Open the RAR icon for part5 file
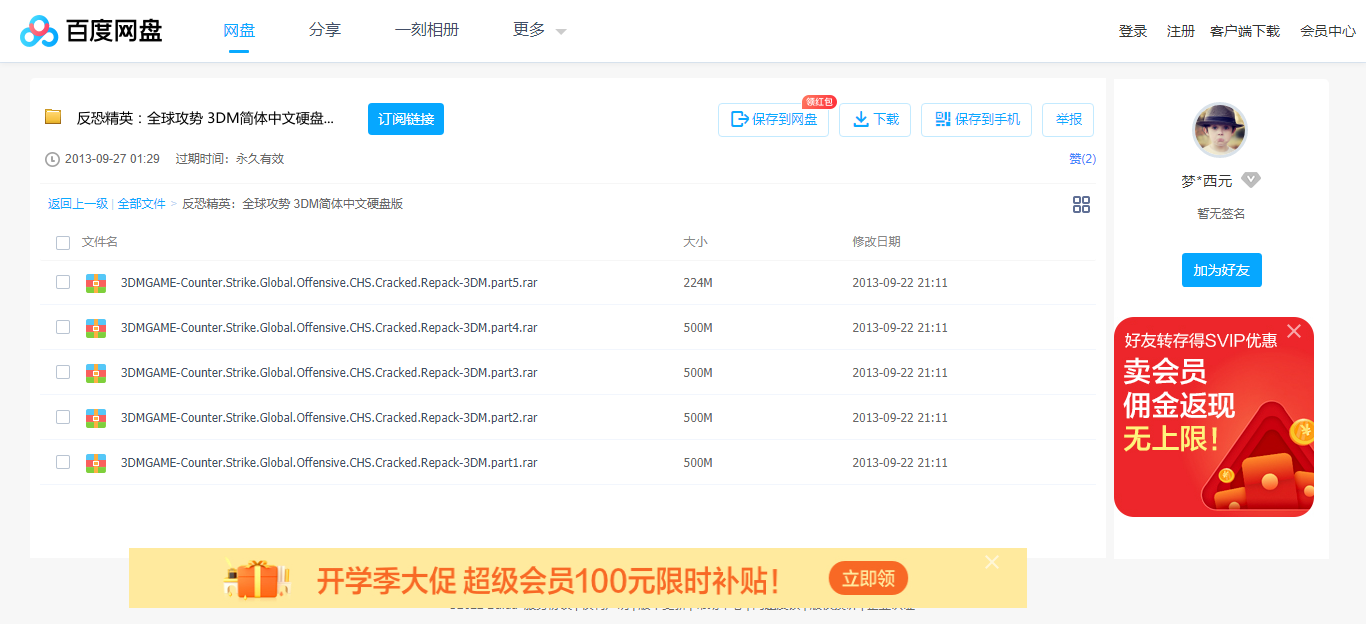Image resolution: width=1366 pixels, height=624 pixels. (x=95, y=282)
